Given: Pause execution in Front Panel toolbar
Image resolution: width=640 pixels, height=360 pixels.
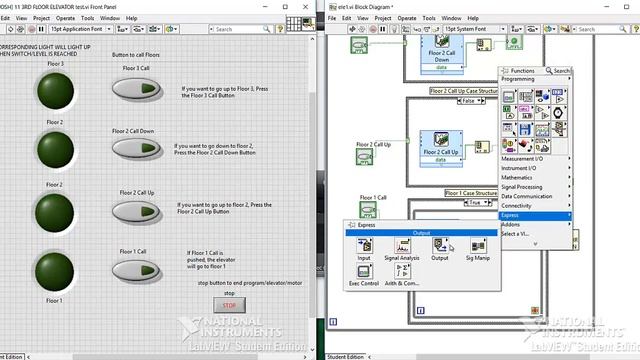Looking at the screenshot, I should pyautogui.click(x=41, y=29).
